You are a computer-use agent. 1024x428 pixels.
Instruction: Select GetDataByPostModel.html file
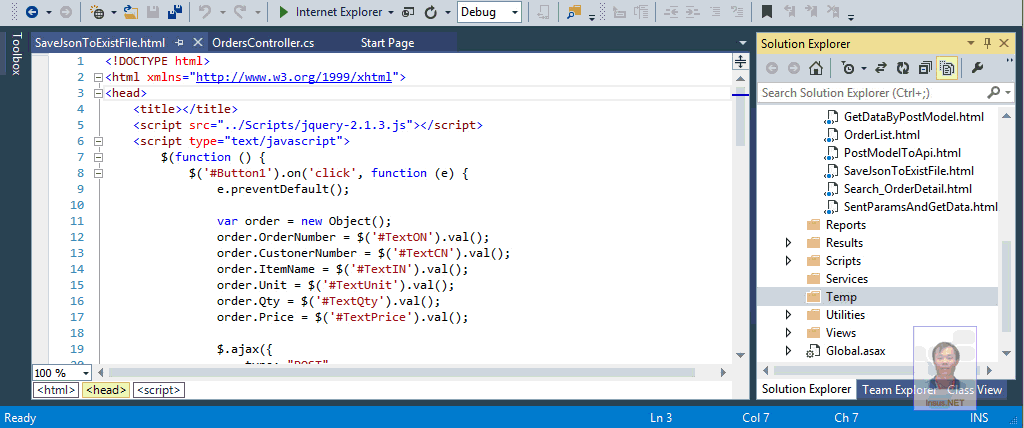point(914,117)
